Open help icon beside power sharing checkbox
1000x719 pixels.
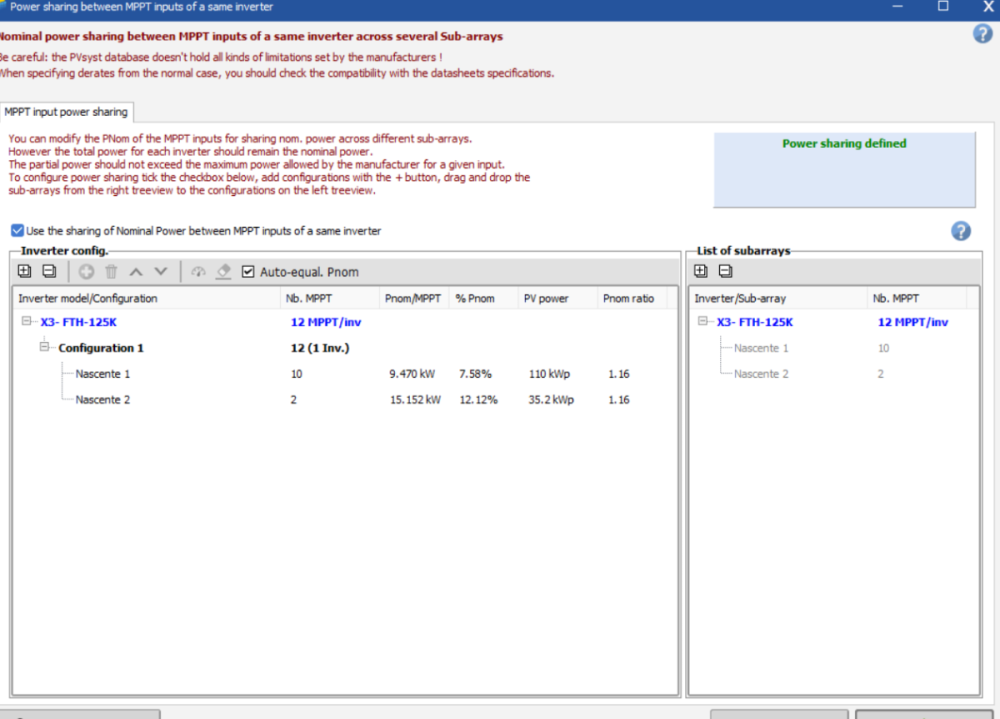(x=960, y=231)
